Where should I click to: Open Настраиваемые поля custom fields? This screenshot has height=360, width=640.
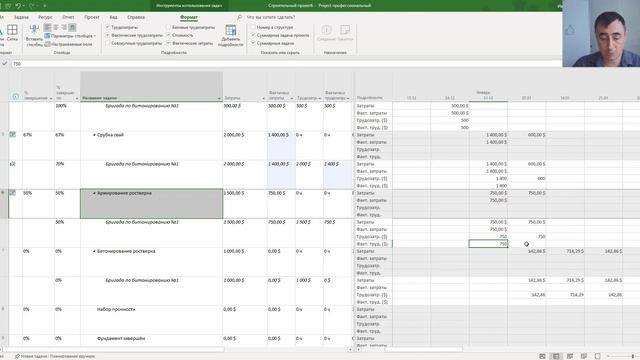pyautogui.click(x=68, y=44)
